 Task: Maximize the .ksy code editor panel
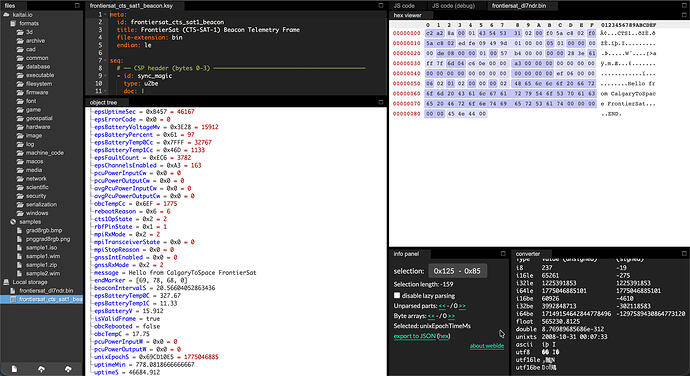click(x=381, y=6)
